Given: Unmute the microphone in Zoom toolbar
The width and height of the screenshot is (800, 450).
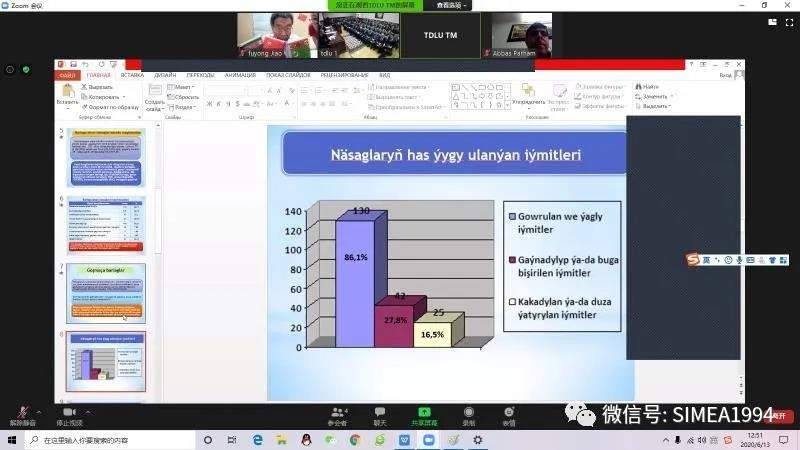Looking at the screenshot, I should pyautogui.click(x=21, y=412).
